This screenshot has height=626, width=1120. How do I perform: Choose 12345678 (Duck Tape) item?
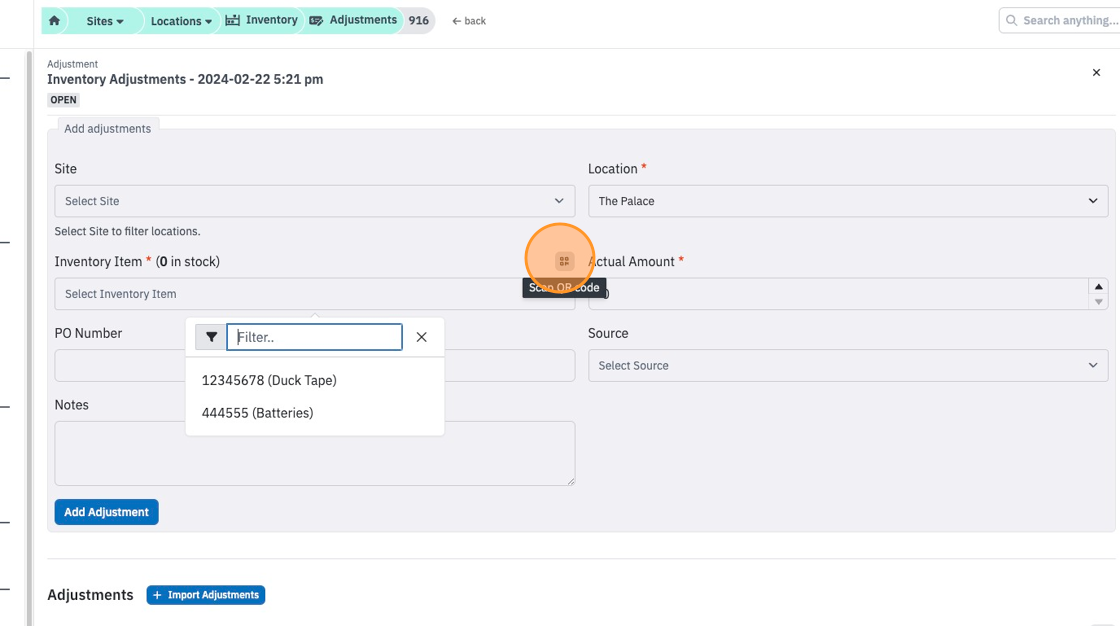click(x=314, y=380)
